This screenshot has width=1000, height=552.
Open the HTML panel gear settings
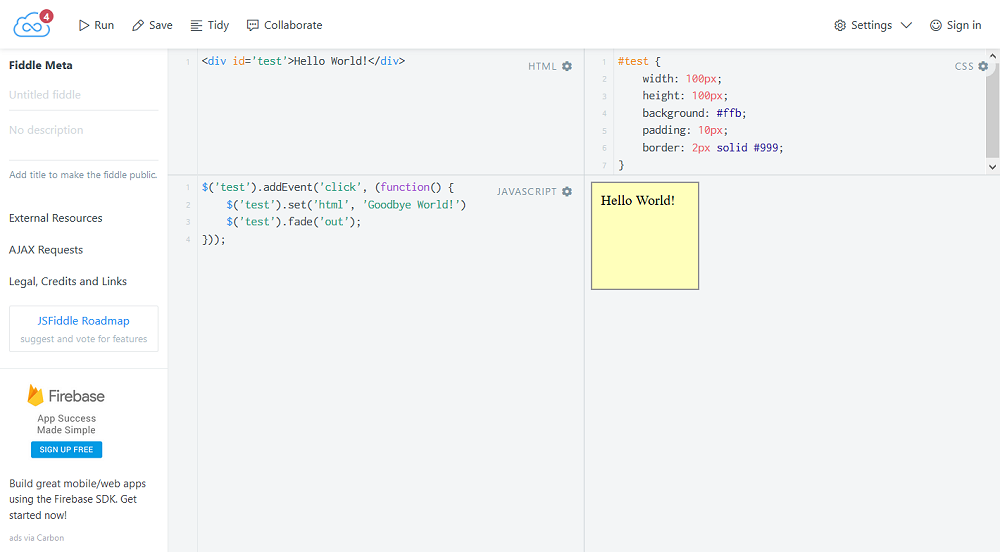[567, 66]
